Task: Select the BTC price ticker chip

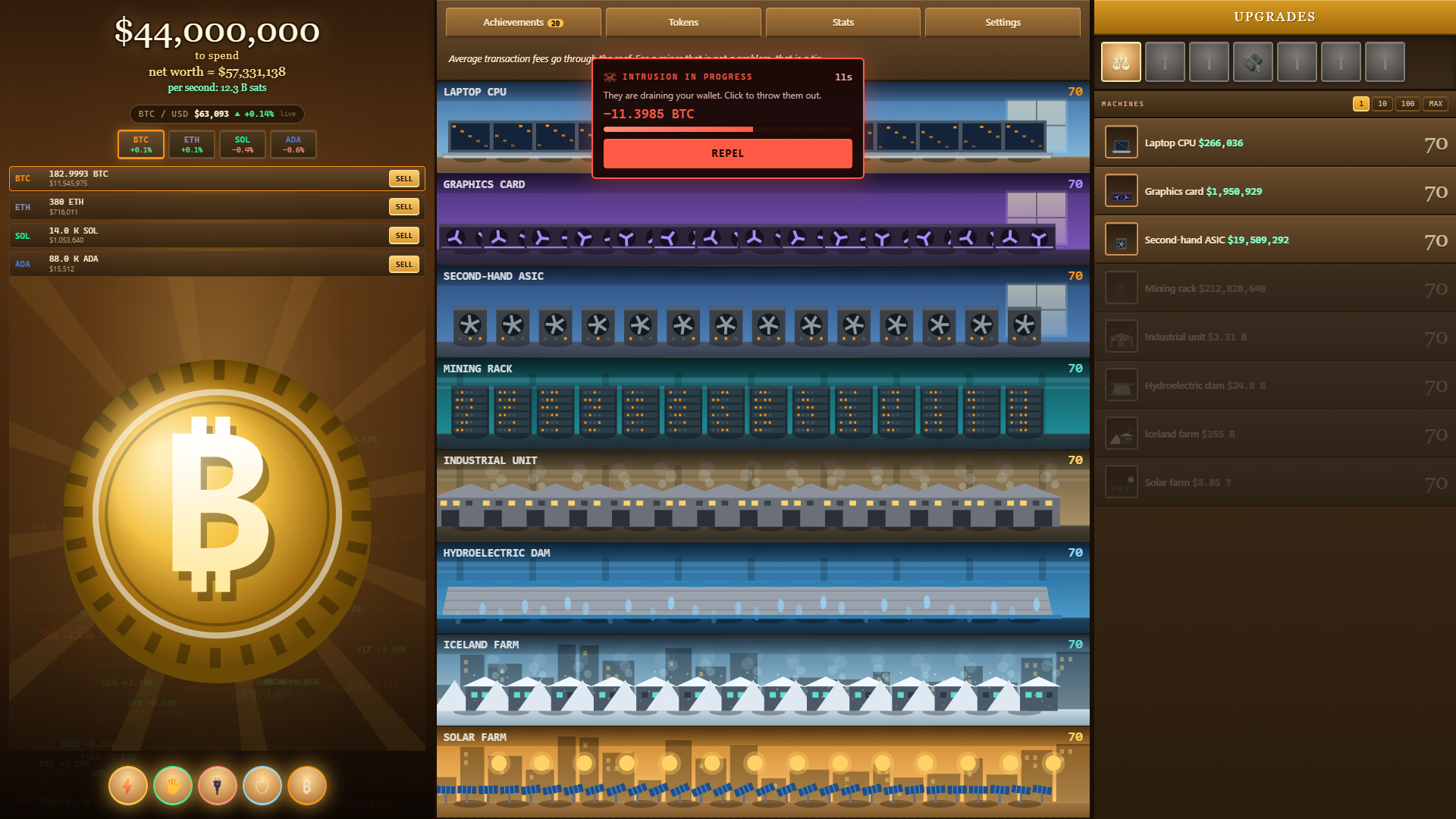Action: coord(141,144)
